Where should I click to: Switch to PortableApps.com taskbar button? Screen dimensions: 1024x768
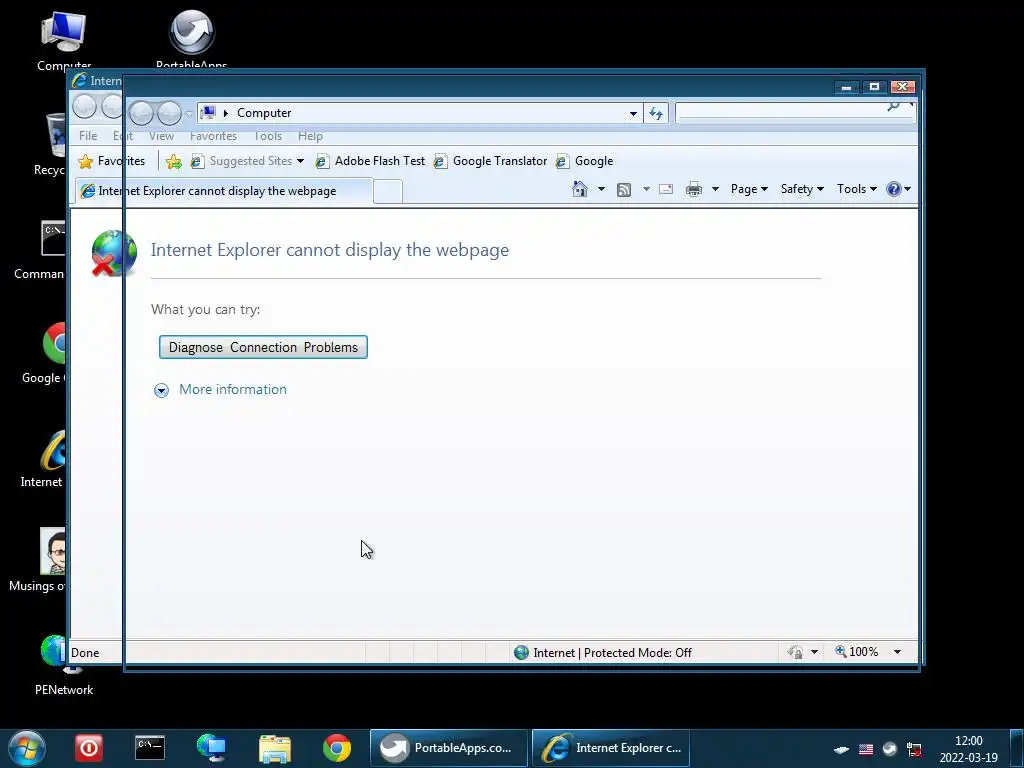coord(449,748)
